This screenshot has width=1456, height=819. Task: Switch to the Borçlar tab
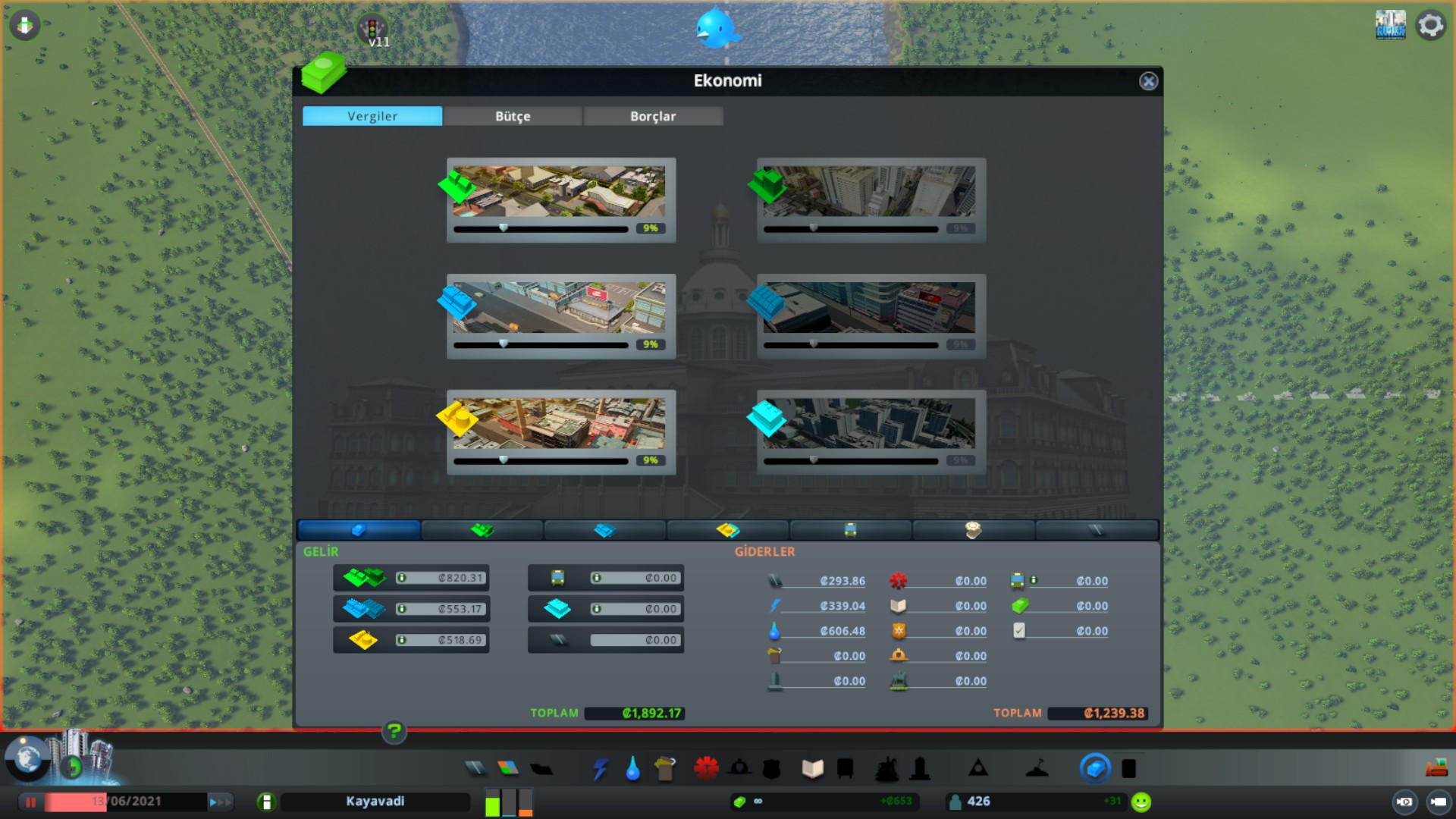click(652, 116)
